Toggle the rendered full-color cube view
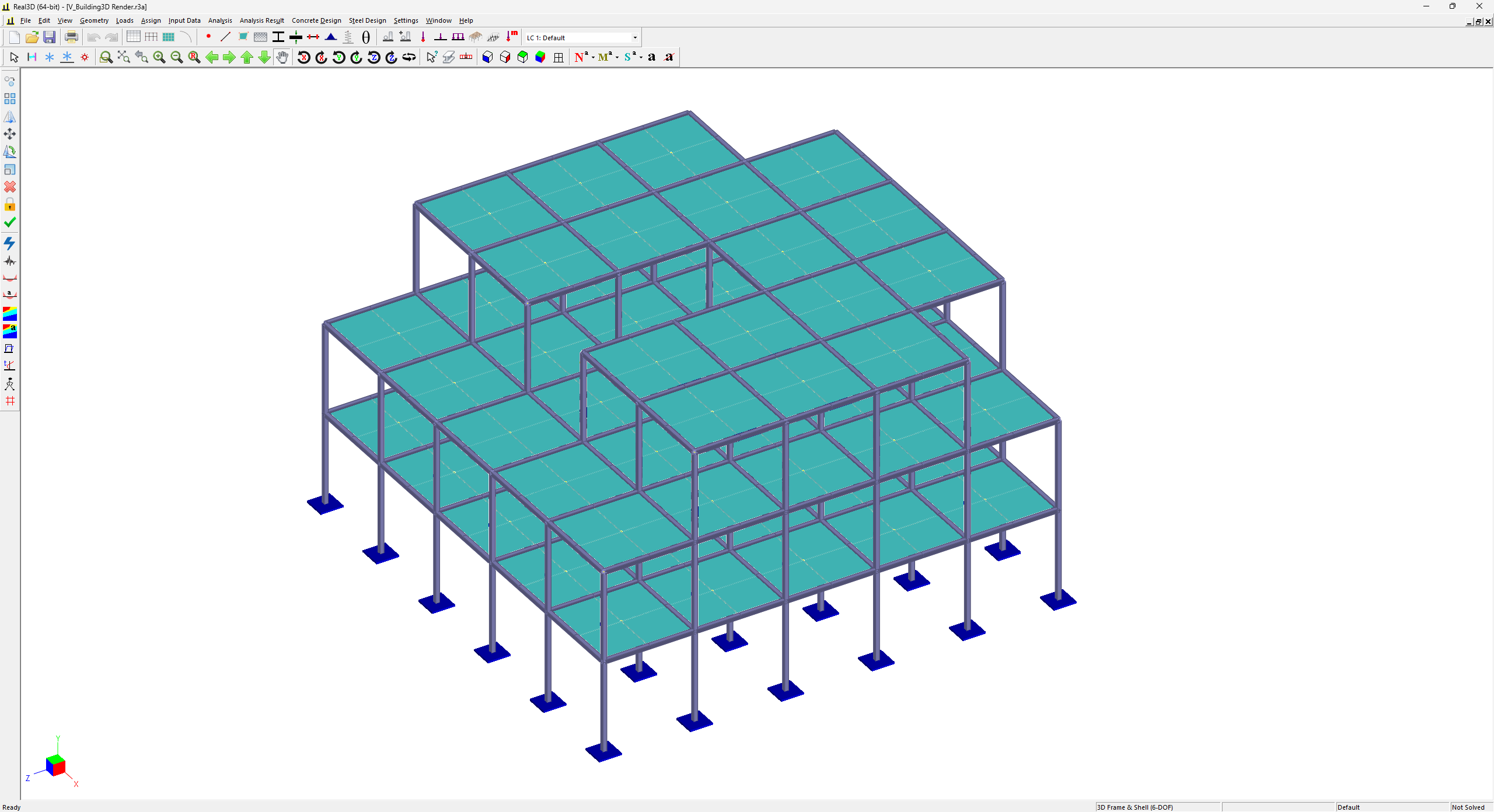Screen dimensions: 1494x812 click(540, 57)
